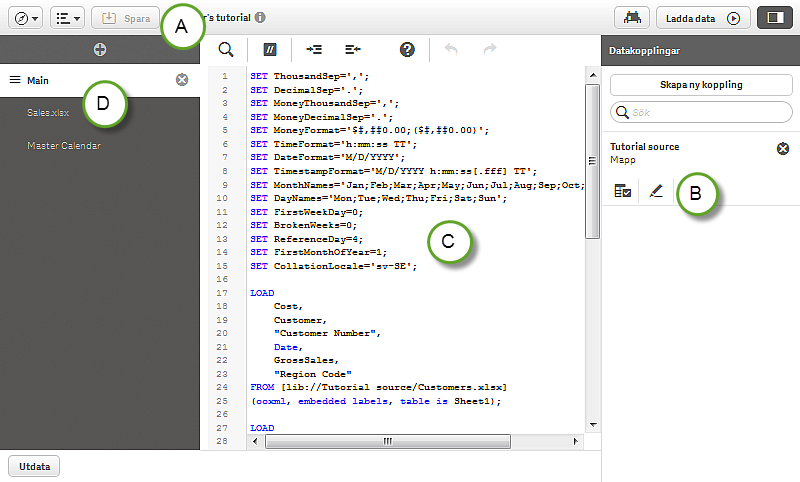Select the Main script section
The image size is (800, 482).
[x=100, y=80]
